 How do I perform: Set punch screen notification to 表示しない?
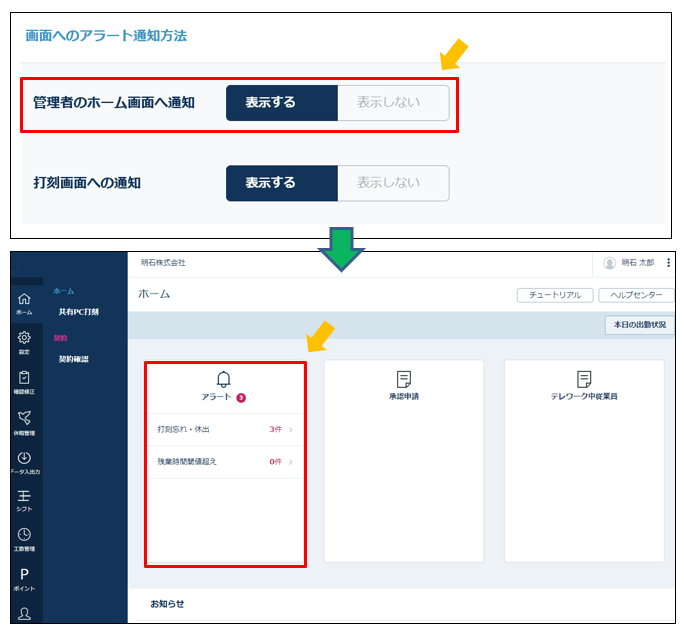click(393, 183)
